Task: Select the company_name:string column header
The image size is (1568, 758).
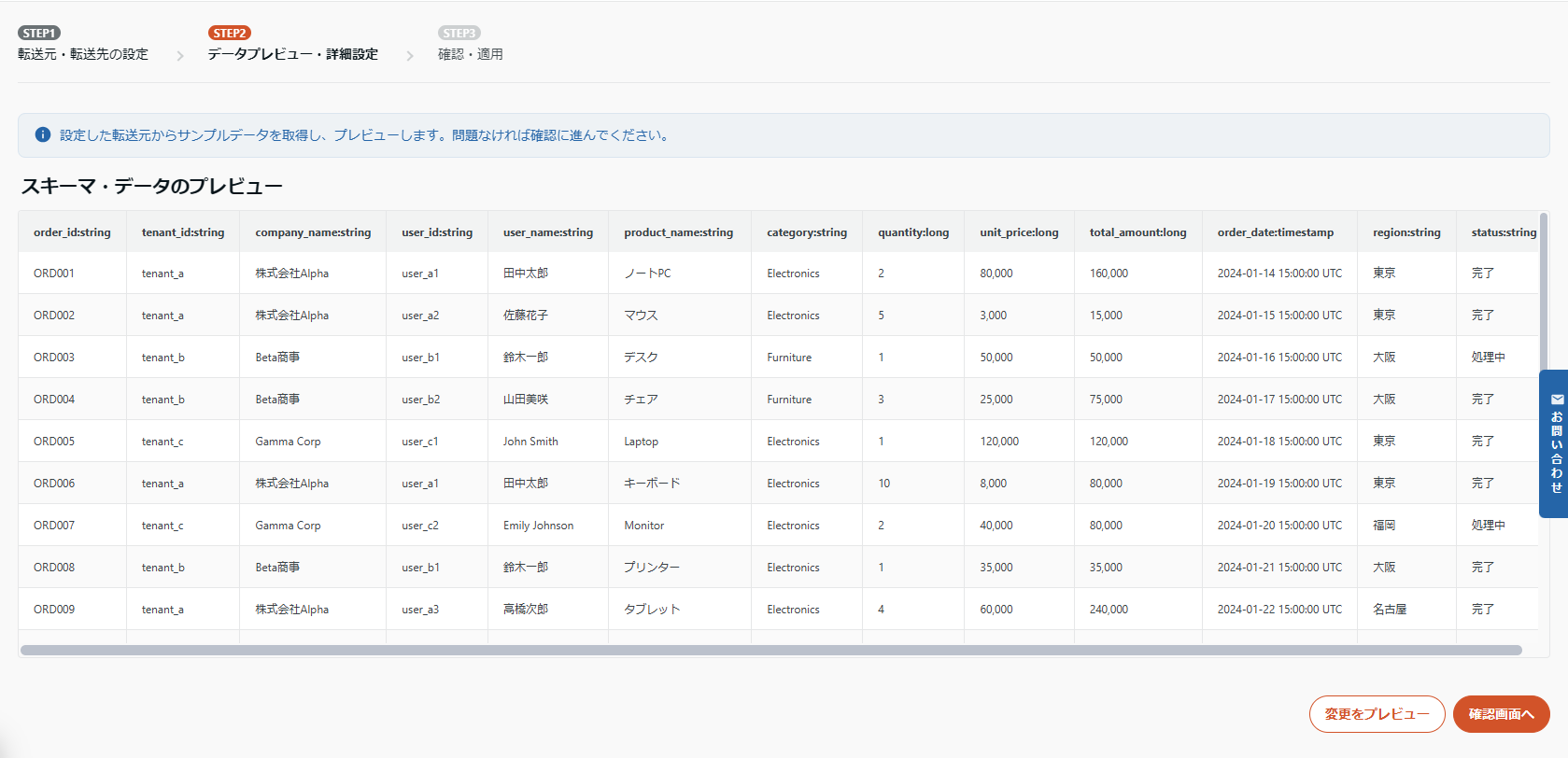Action: (313, 232)
